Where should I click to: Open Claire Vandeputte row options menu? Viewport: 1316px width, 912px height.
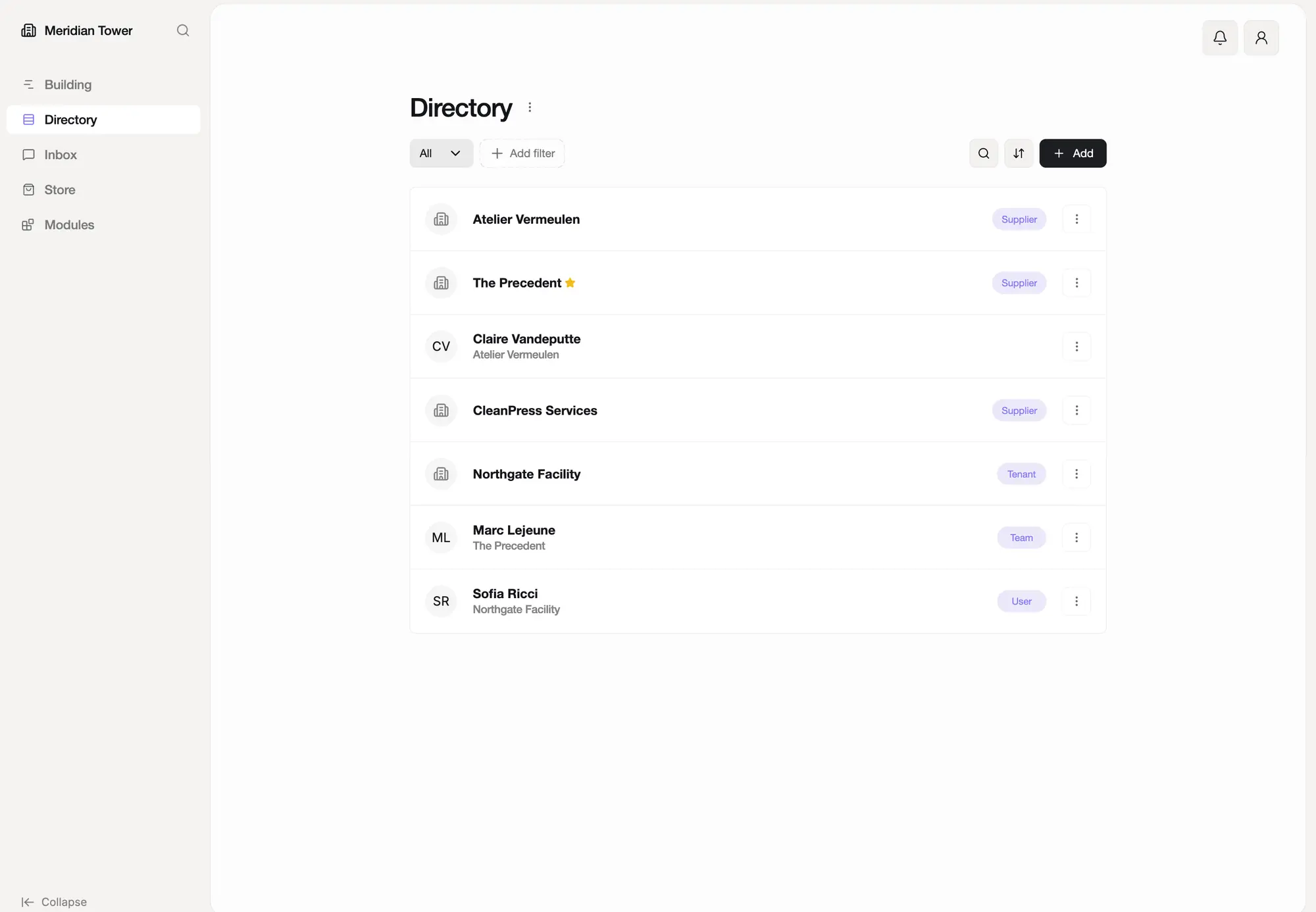tap(1076, 346)
